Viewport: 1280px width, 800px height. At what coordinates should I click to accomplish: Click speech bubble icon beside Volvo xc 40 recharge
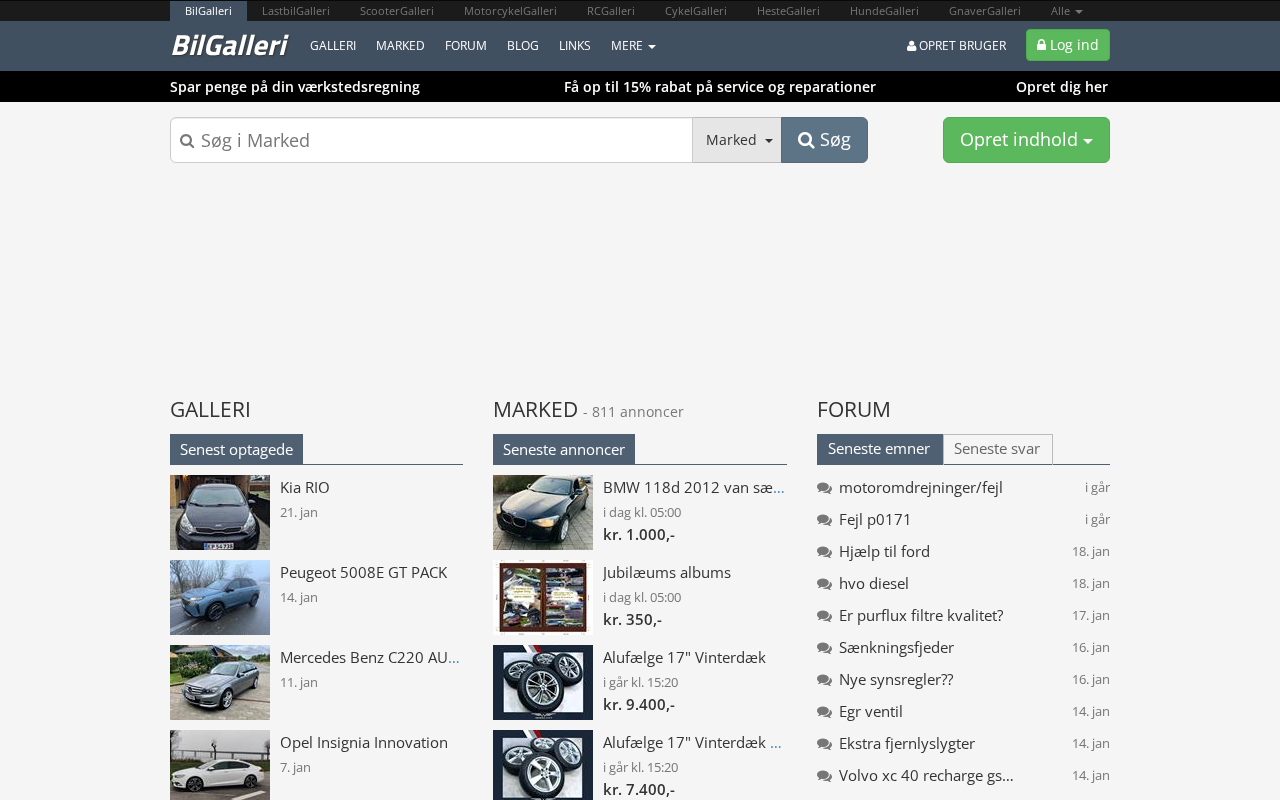coord(825,776)
